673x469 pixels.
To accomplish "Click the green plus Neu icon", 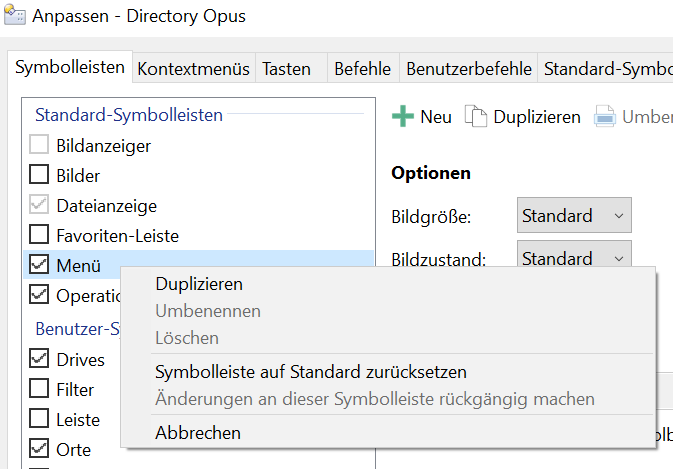I will point(403,116).
